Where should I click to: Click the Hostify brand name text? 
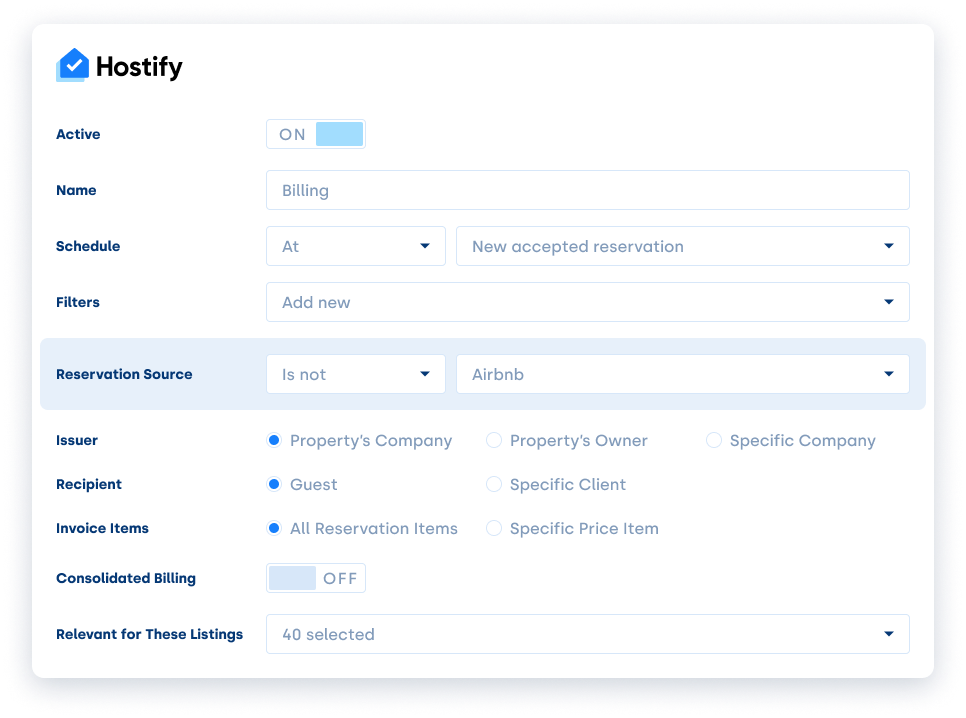click(x=139, y=67)
